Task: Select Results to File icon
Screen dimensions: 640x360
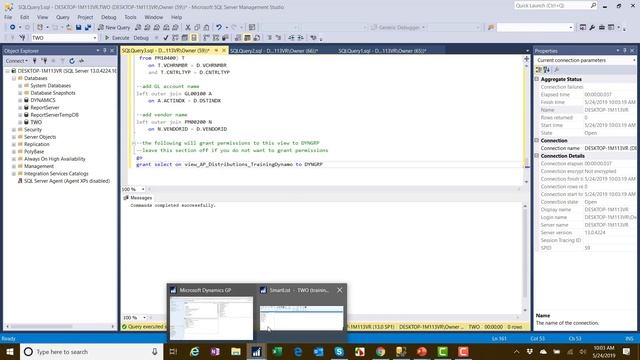Action: 257,38
